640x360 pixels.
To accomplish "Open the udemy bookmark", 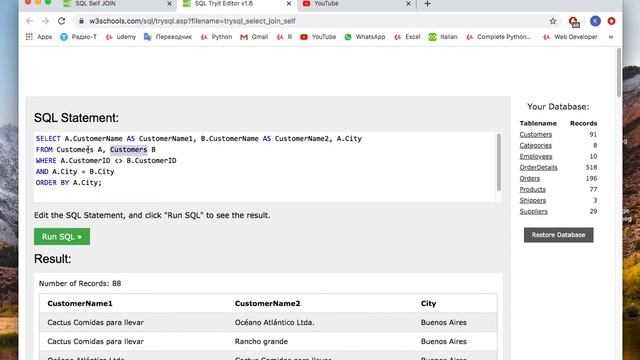I will click(x=121, y=37).
